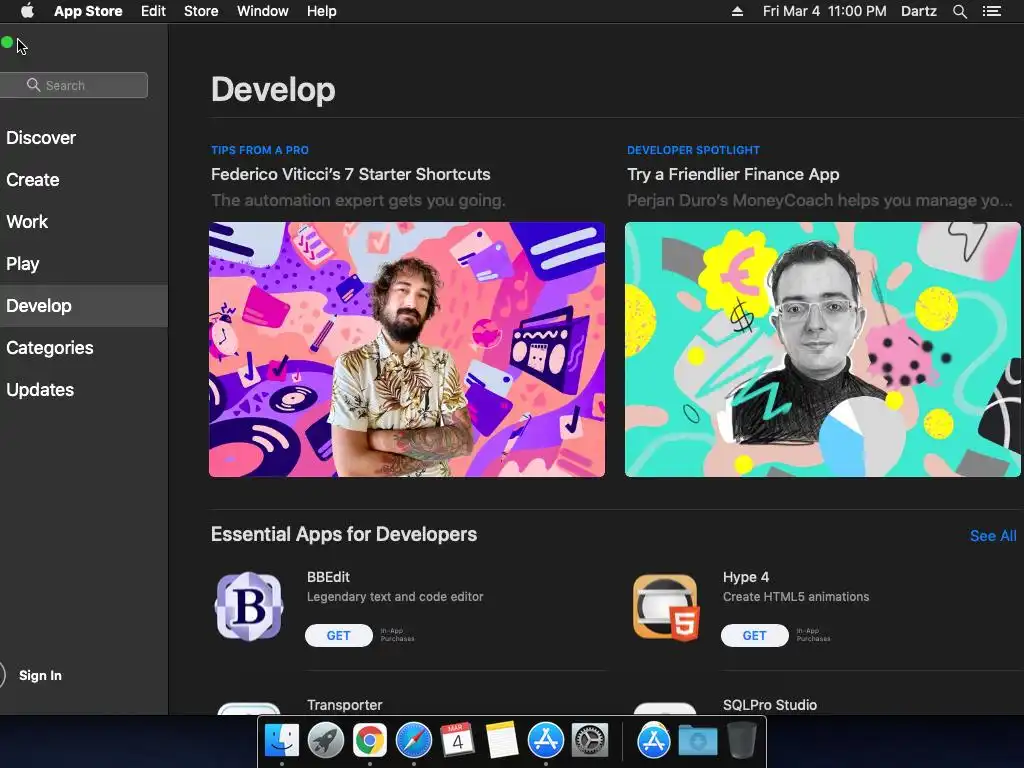Open the Hype 4 app icon
Viewport: 1024px width, 768px height.
[x=665, y=607]
